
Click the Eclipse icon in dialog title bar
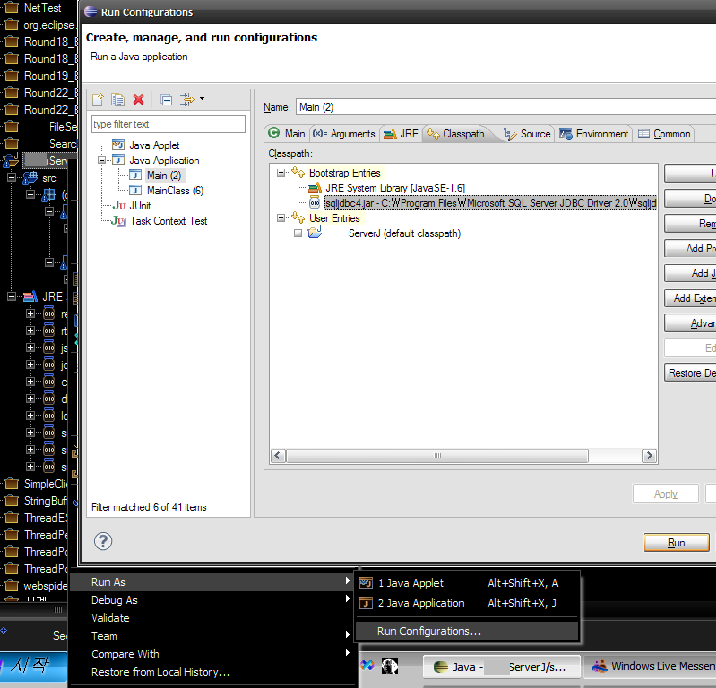pyautogui.click(x=91, y=11)
